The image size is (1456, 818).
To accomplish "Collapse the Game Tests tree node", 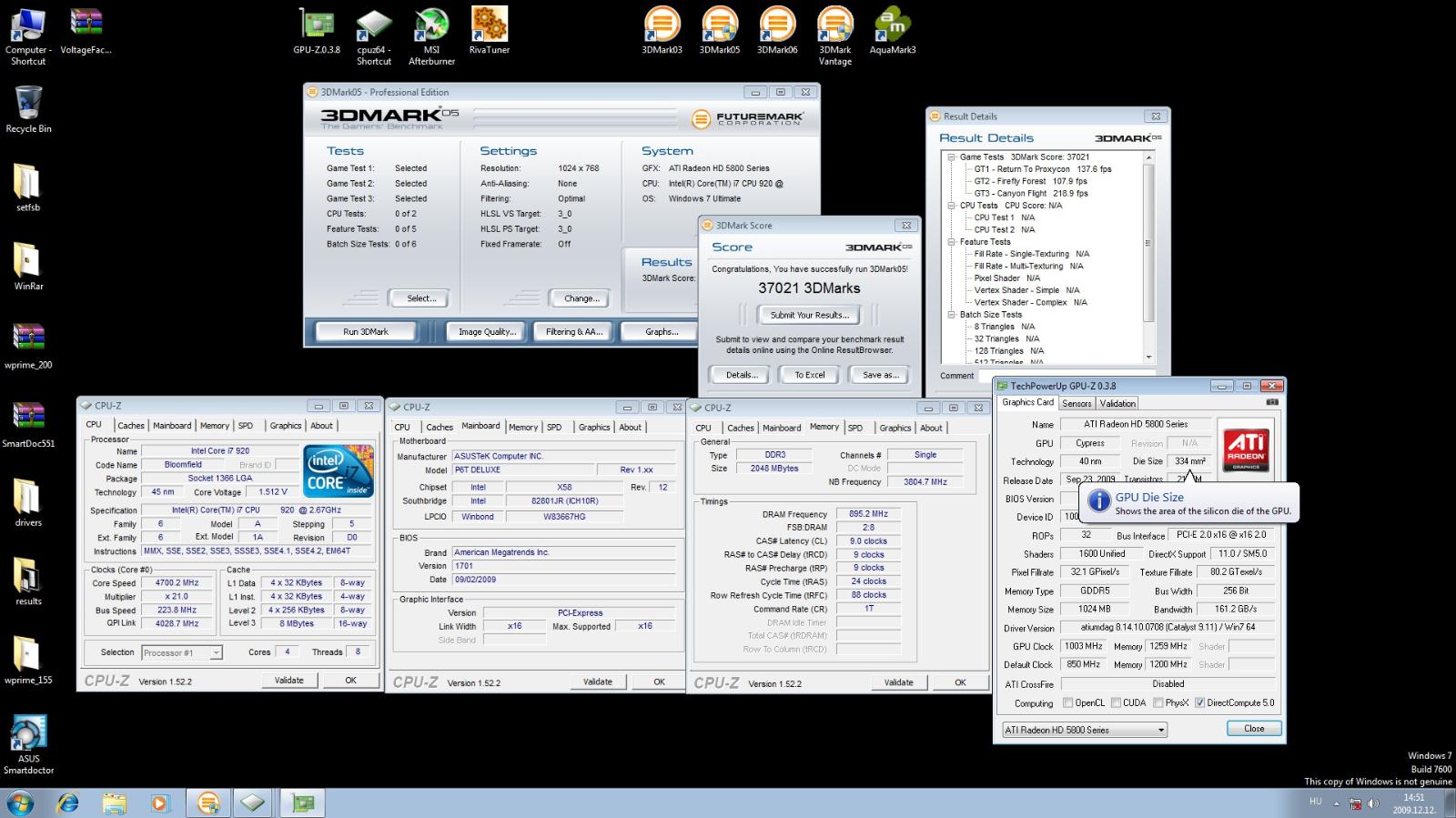I will pyautogui.click(x=951, y=157).
